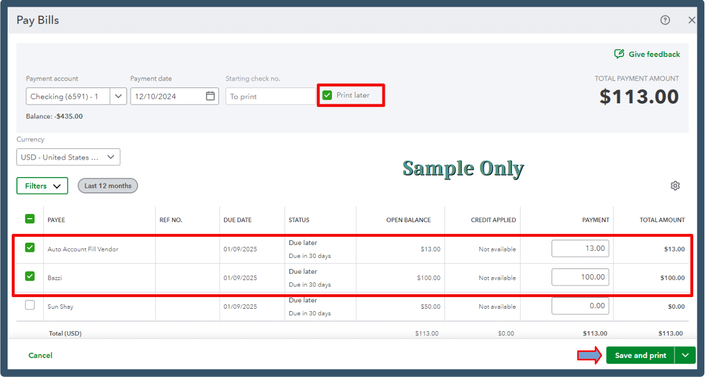This screenshot has width=705, height=377.
Task: Click the TOTAL AMOUNT column header
Action: coord(662,220)
